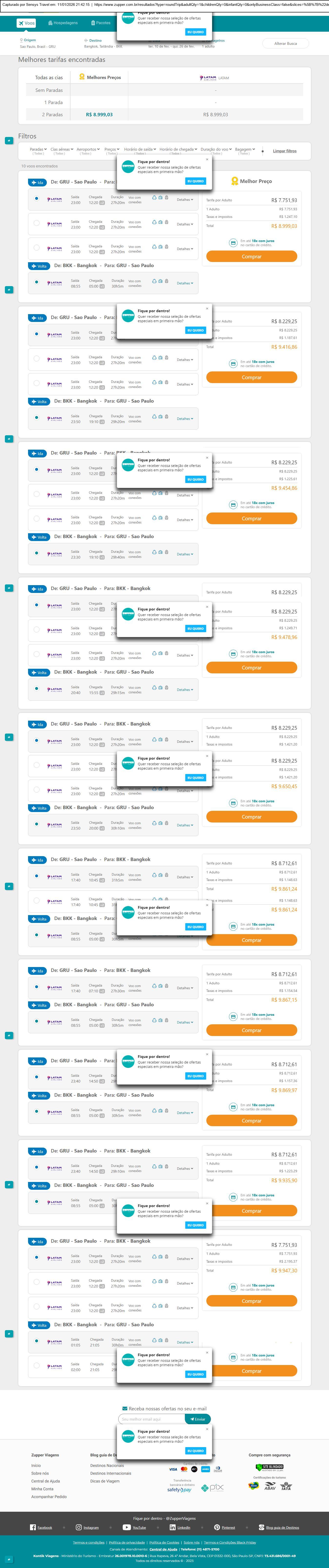The height and width of the screenshot is (1568, 329).
Task: Open the Pinterest icon link
Action: (217, 1527)
